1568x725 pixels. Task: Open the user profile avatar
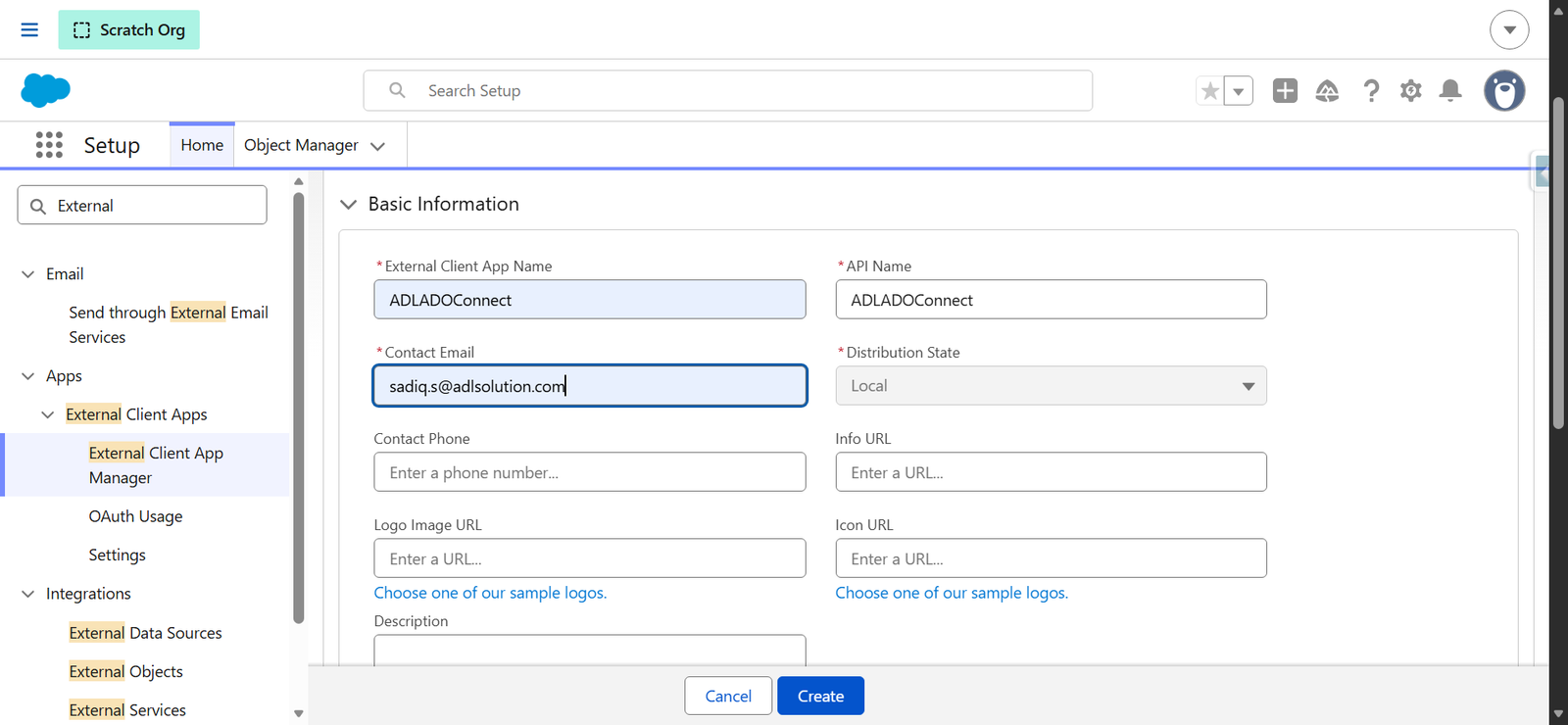pyautogui.click(x=1504, y=91)
